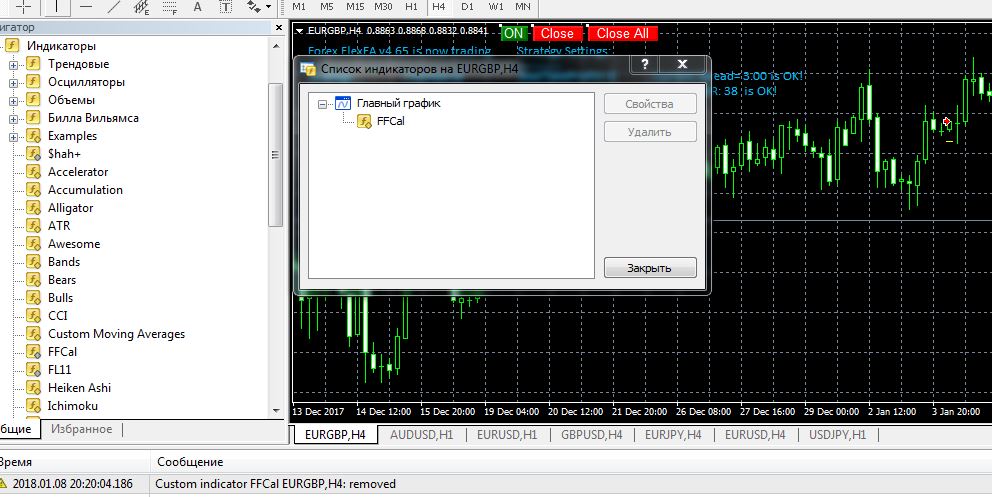Switch chart to D1 timeframe

coord(467,6)
